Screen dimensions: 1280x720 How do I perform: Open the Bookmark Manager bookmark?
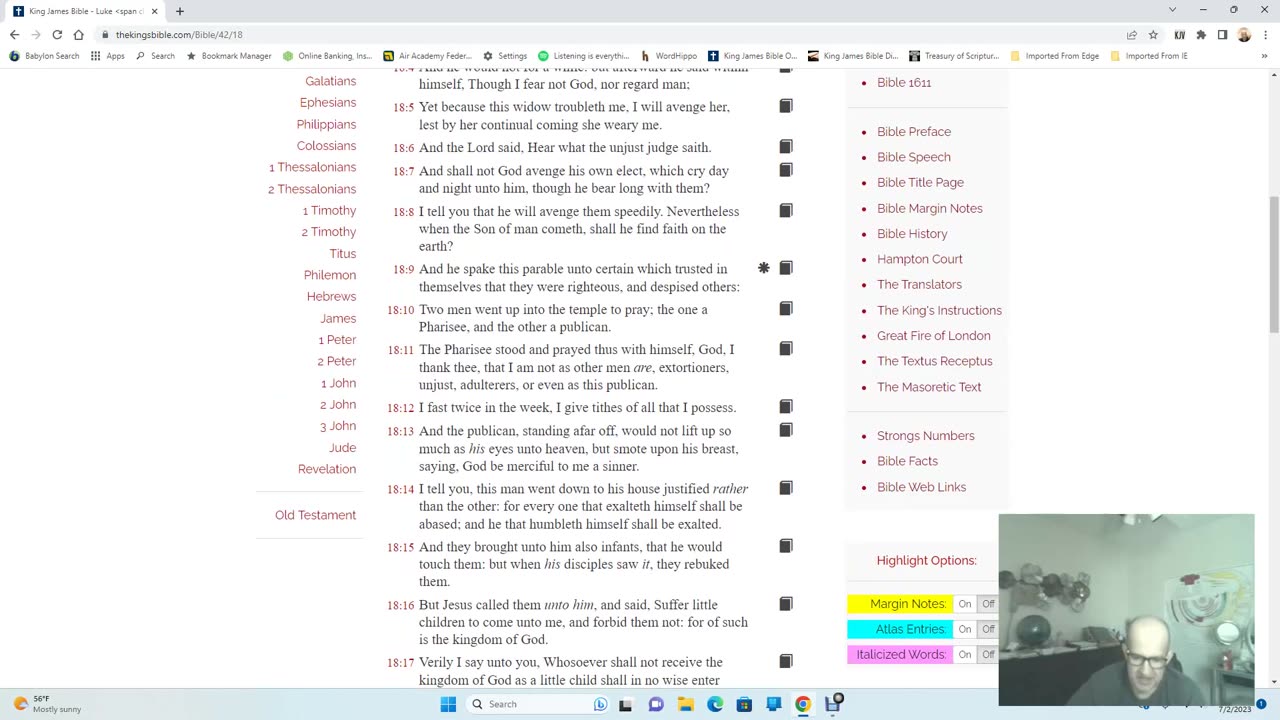[229, 56]
